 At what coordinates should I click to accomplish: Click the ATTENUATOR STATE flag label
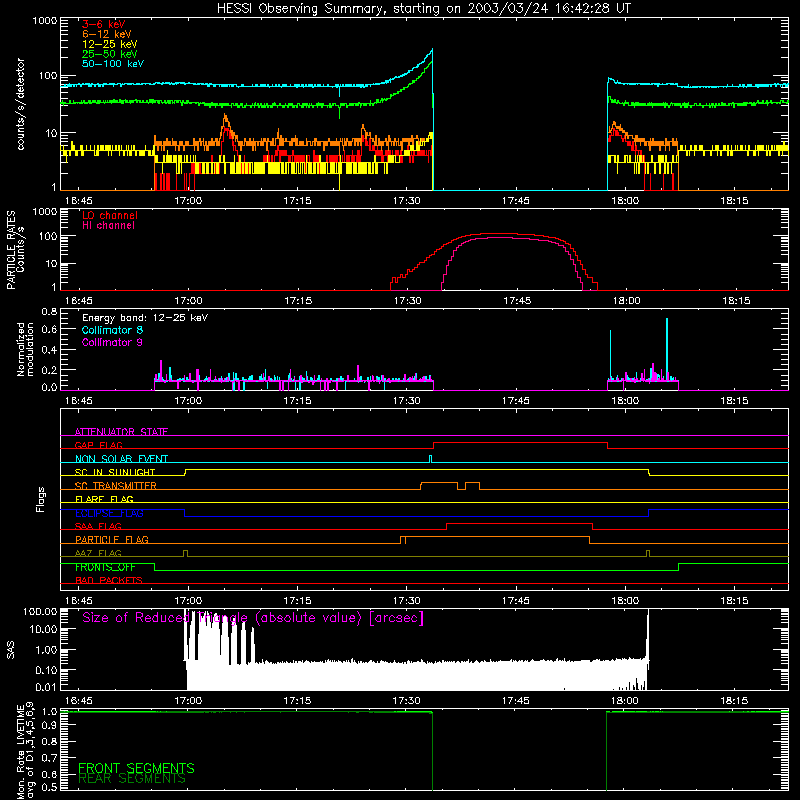point(121,432)
